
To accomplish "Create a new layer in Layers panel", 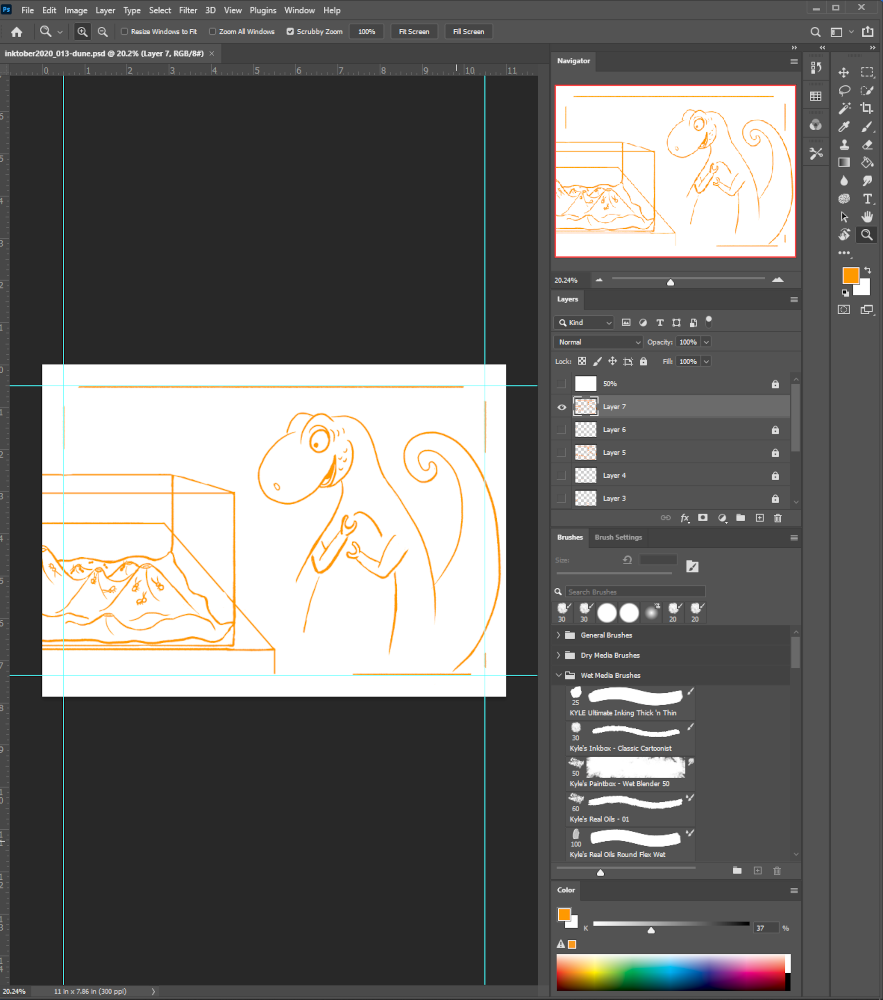I will (x=760, y=518).
